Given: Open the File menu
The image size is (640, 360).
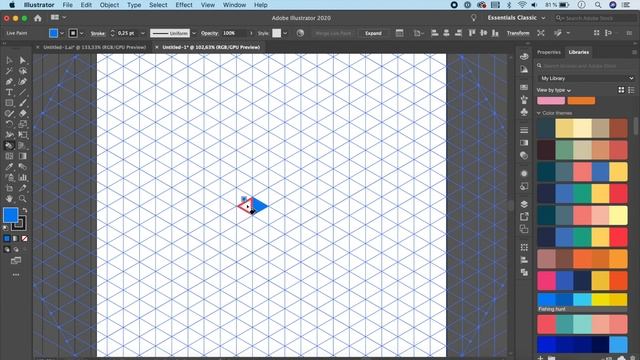Looking at the screenshot, I should [67, 5].
